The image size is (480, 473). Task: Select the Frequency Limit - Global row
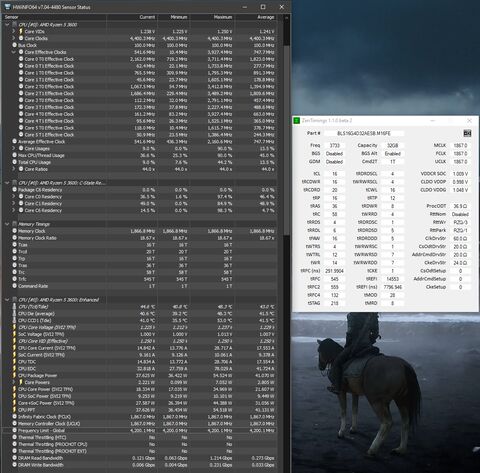click(x=139, y=430)
